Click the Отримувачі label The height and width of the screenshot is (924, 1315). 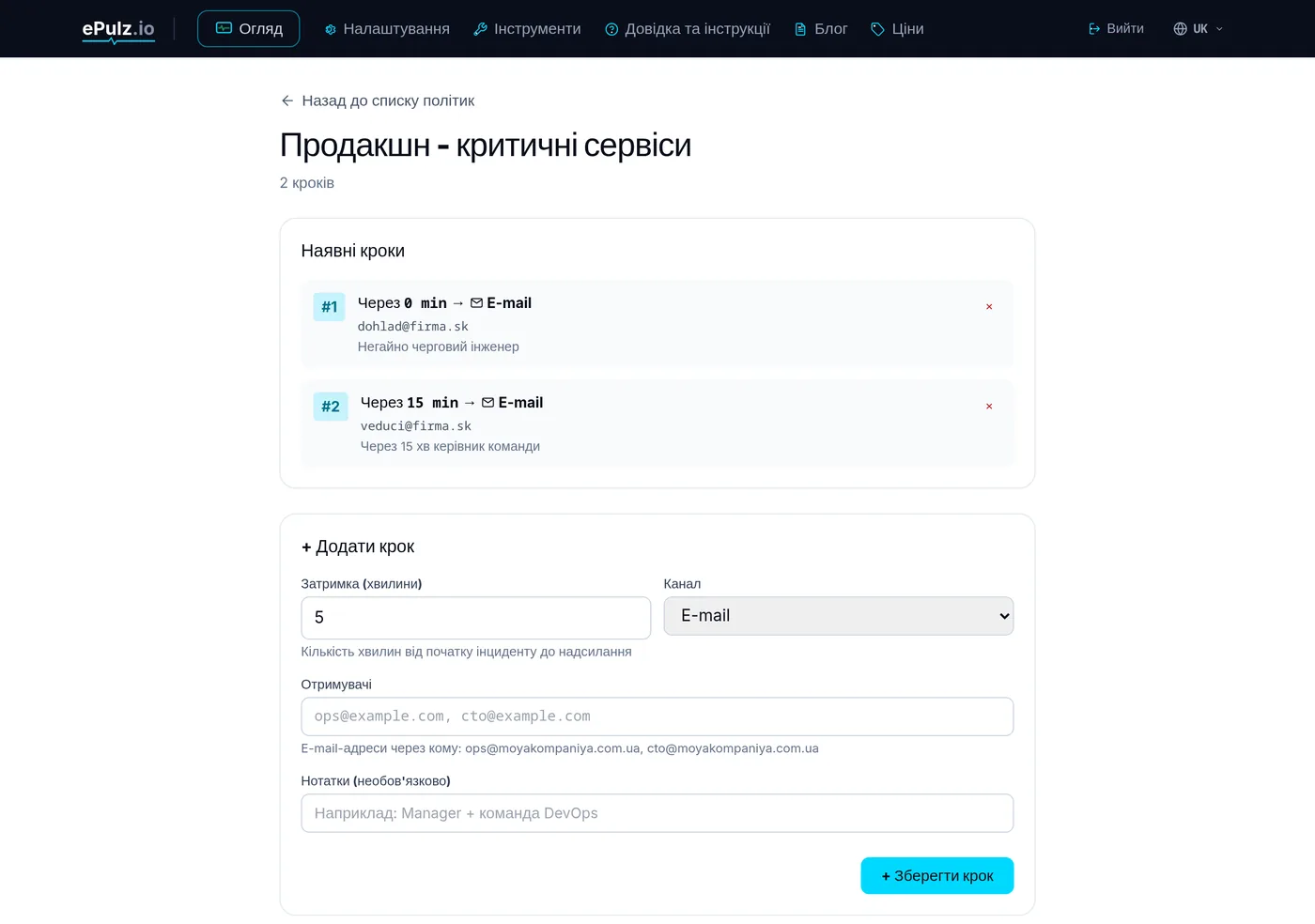[x=336, y=685]
